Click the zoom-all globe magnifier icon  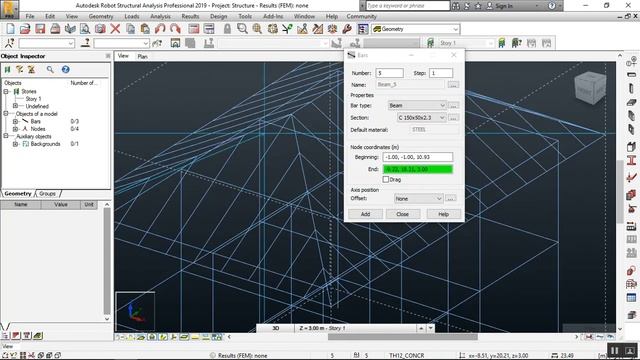click(x=257, y=29)
